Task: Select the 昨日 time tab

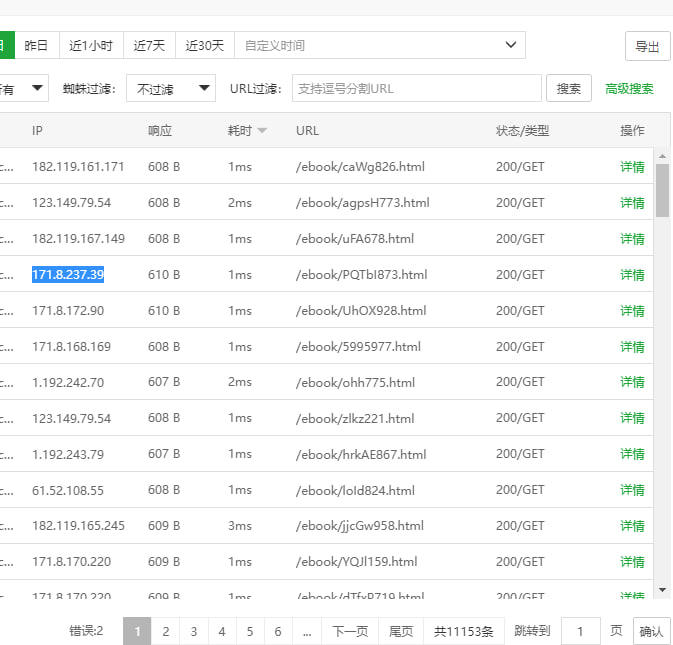Action: 36,45
